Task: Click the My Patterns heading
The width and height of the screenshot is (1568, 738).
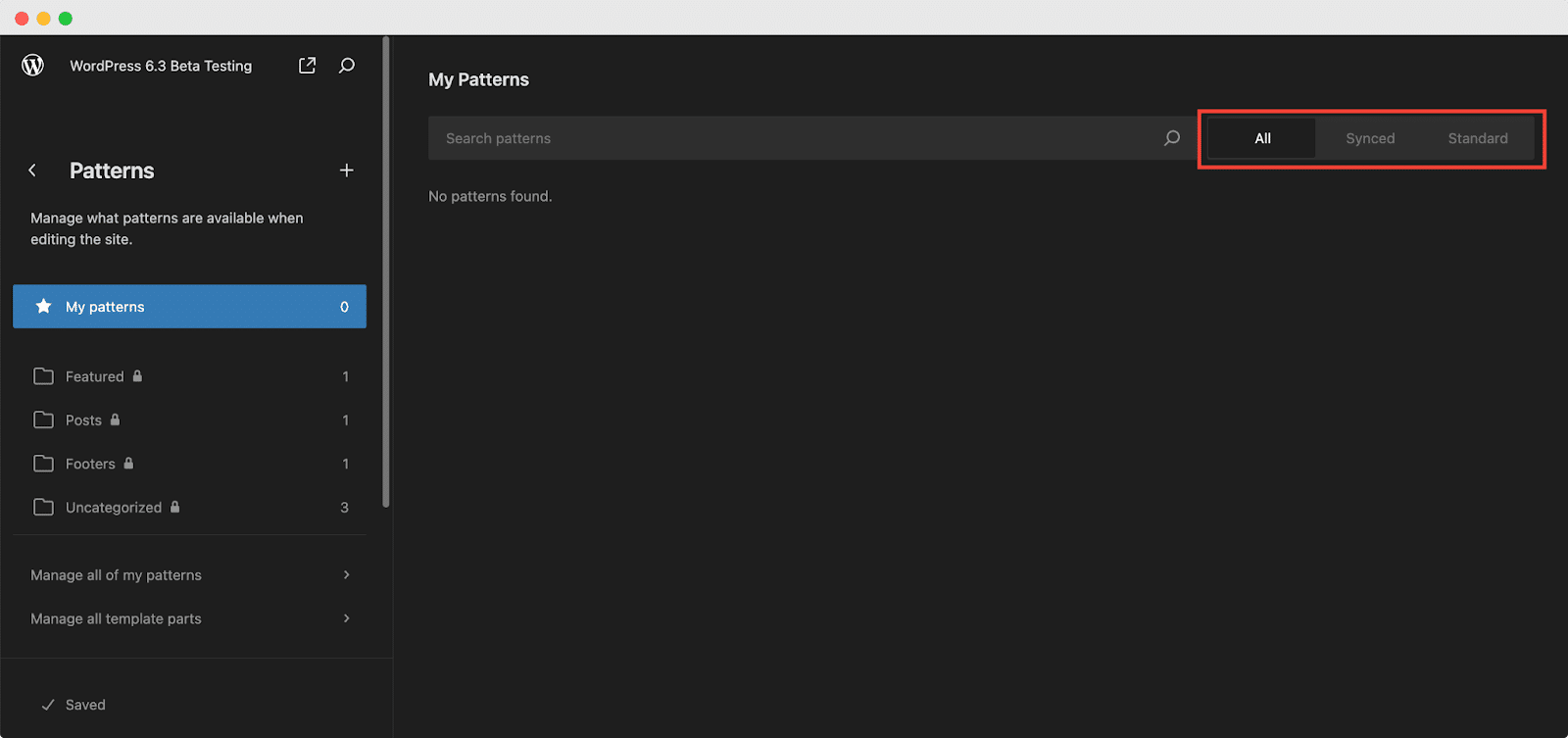Action: [478, 79]
